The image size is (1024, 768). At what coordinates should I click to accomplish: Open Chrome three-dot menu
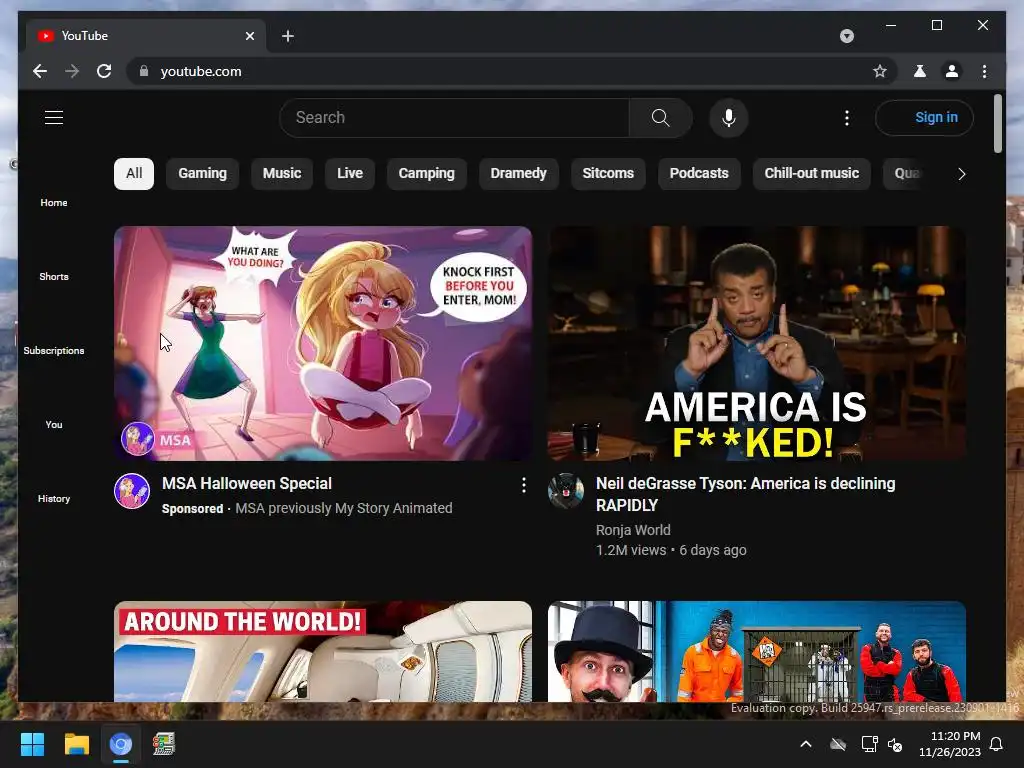tap(984, 71)
